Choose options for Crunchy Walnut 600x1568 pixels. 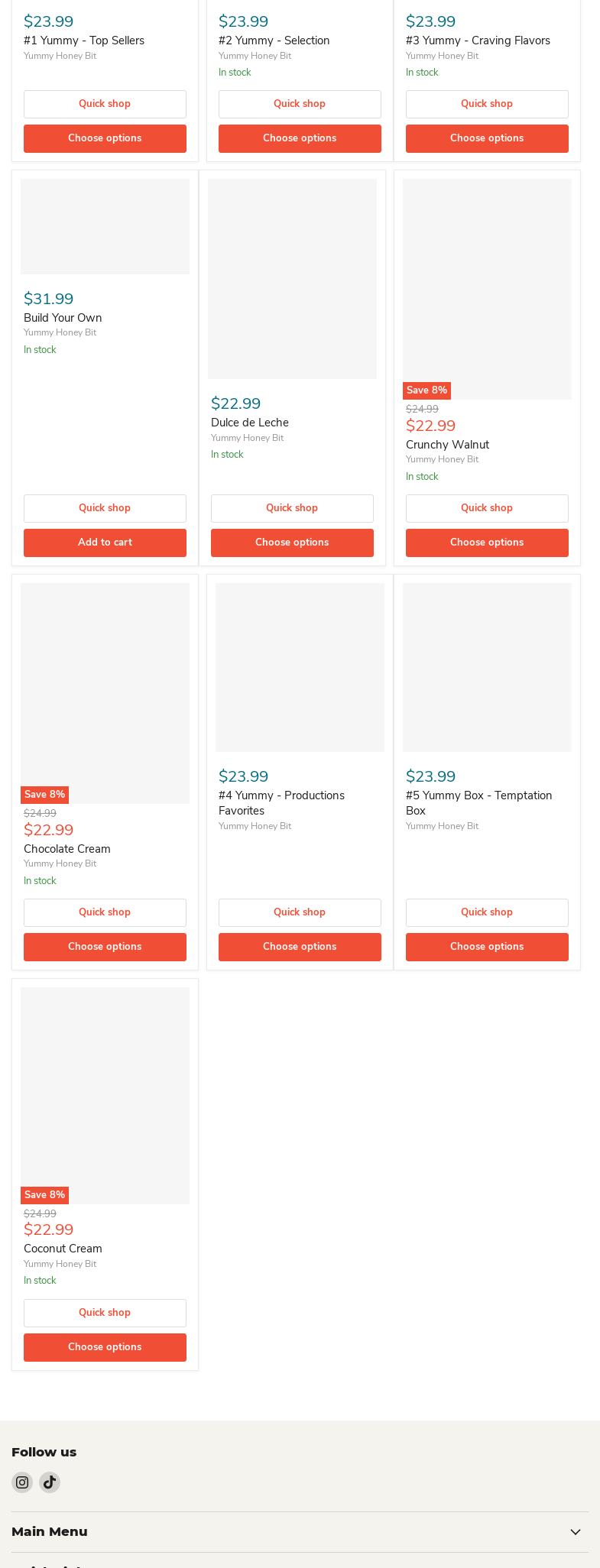[x=487, y=543]
